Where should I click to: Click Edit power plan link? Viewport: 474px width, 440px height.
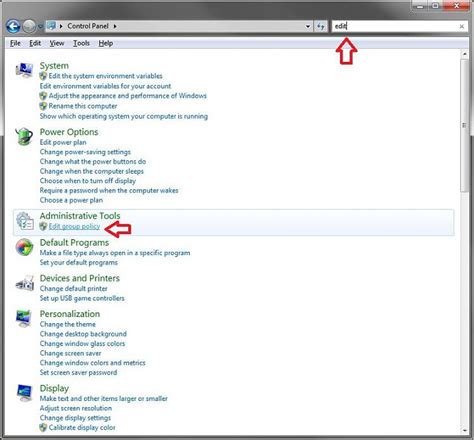63,142
